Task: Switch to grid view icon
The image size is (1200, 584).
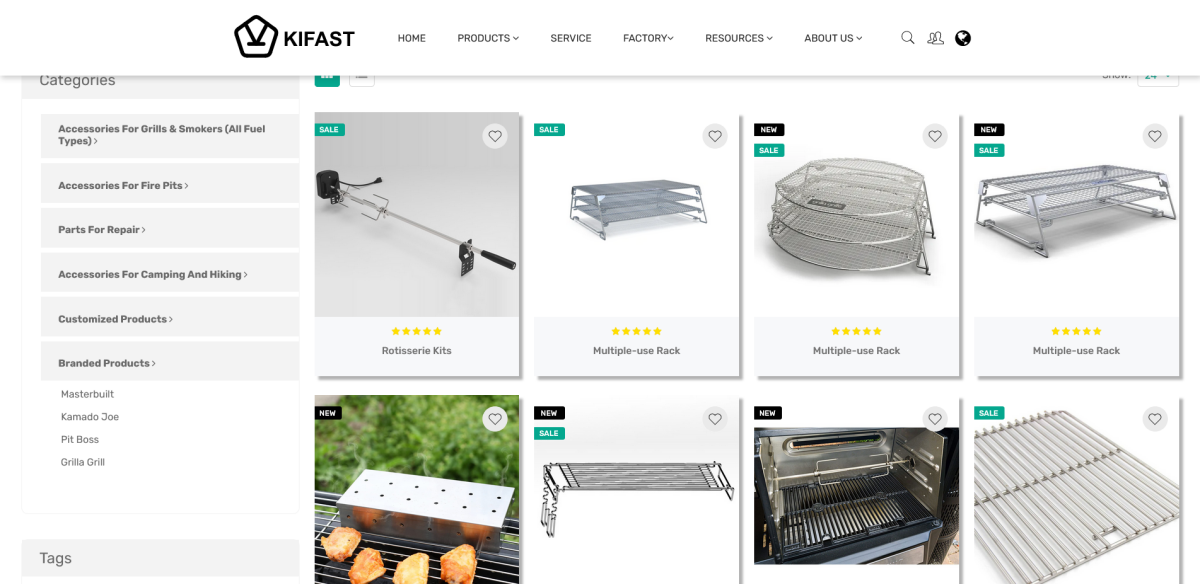Action: click(327, 76)
